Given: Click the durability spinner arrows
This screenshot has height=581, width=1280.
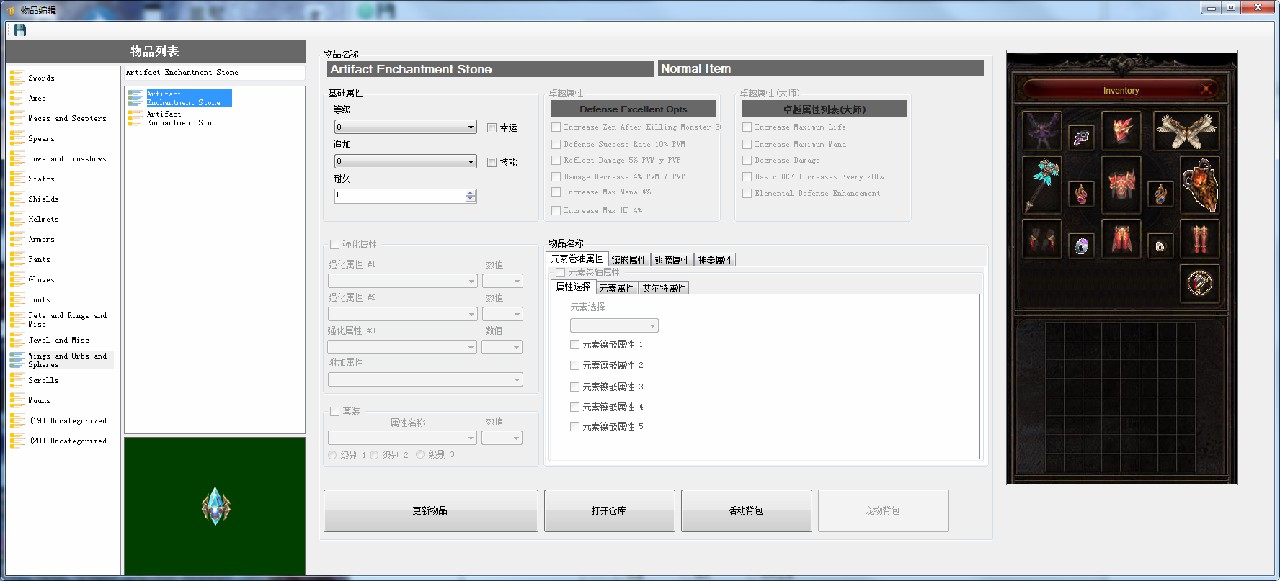Looking at the screenshot, I should (471, 196).
